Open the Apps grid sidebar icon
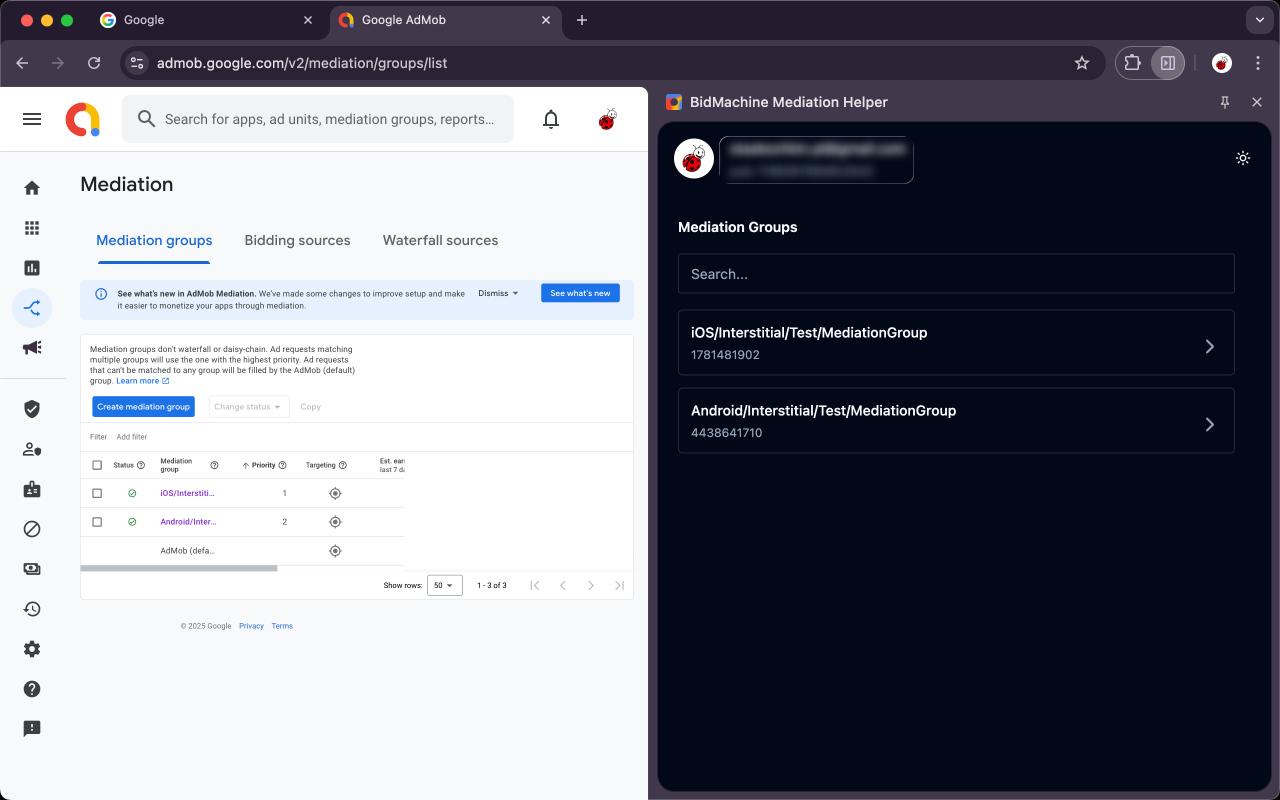Screen dimensions: 1280x800 pos(32,228)
